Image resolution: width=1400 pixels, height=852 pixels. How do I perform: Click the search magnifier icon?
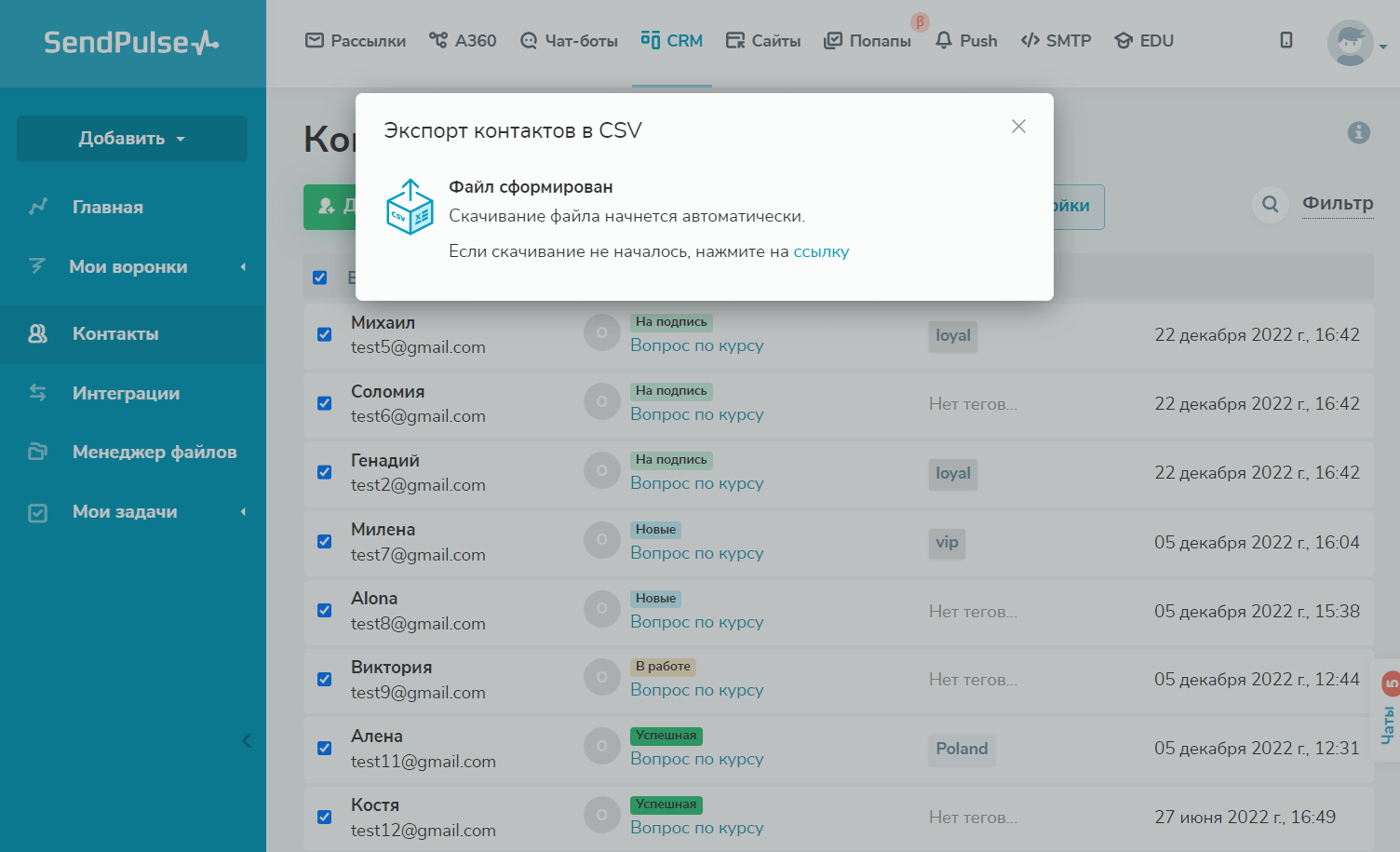(x=1270, y=204)
